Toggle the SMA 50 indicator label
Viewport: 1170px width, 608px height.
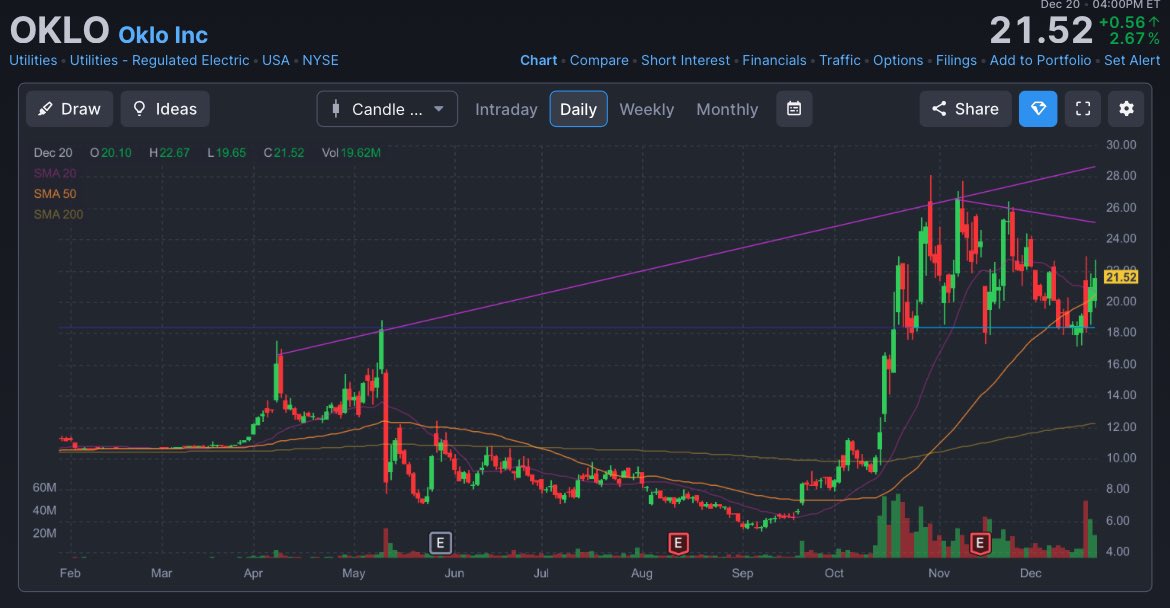tap(54, 194)
